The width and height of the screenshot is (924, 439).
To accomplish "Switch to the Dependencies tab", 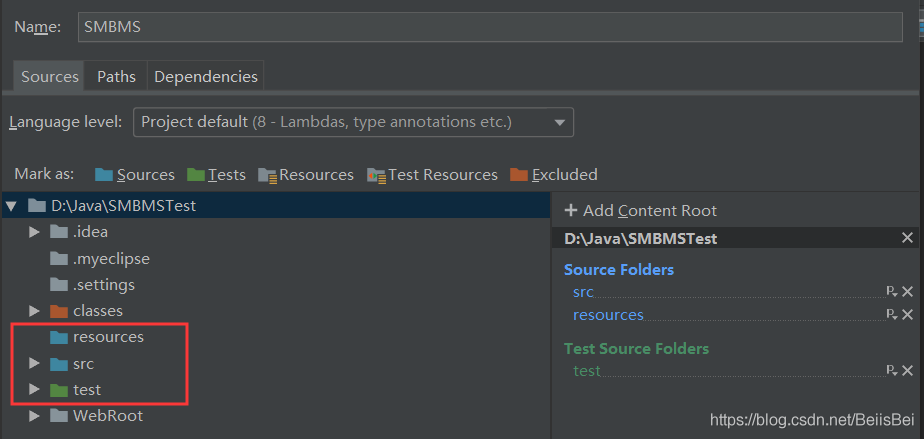I will [x=205, y=76].
